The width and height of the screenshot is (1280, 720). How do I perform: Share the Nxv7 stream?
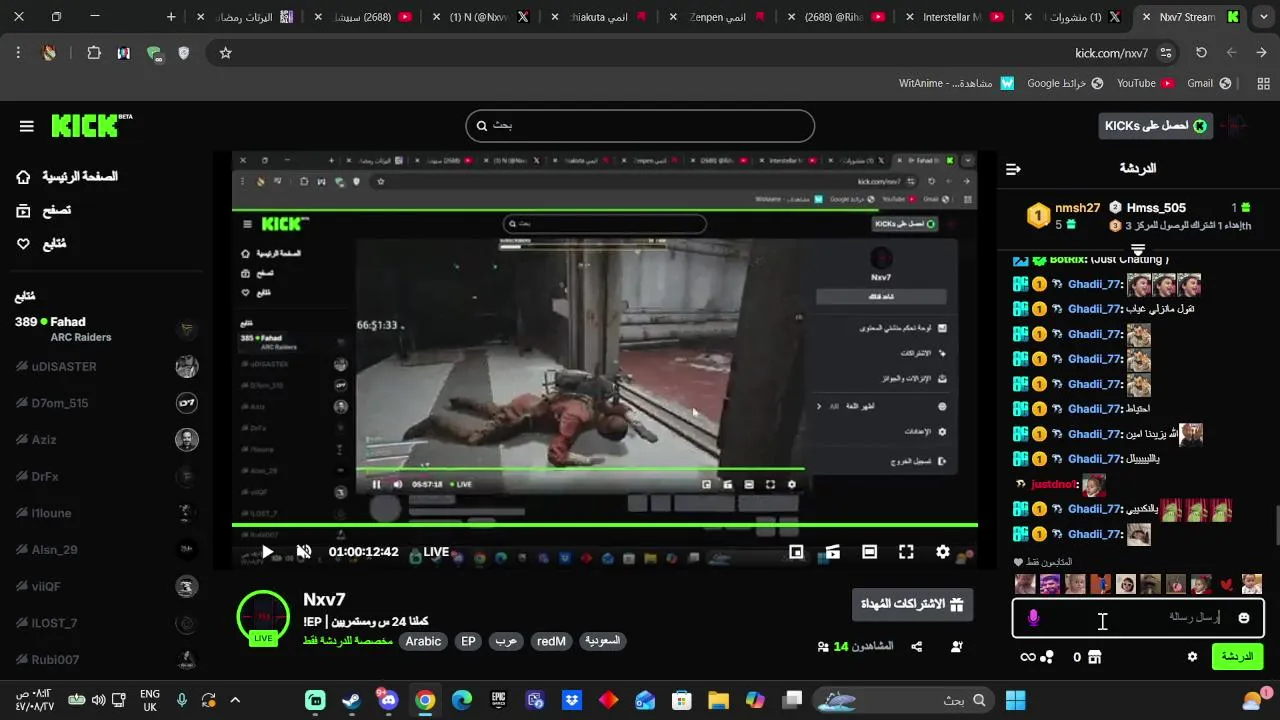(917, 647)
